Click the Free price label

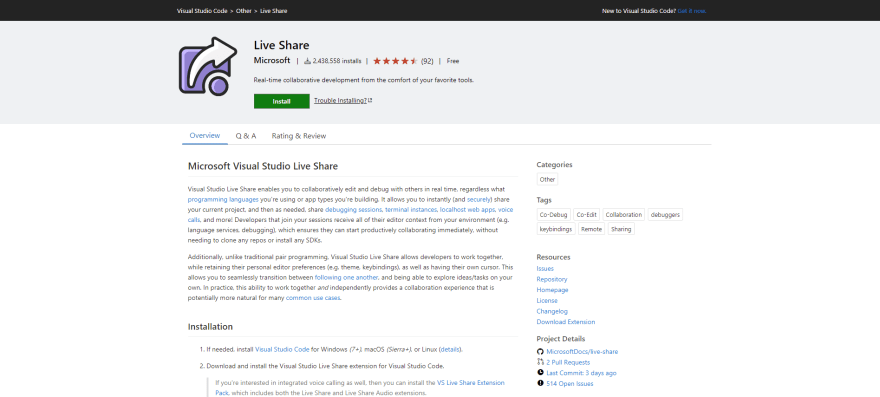point(453,61)
